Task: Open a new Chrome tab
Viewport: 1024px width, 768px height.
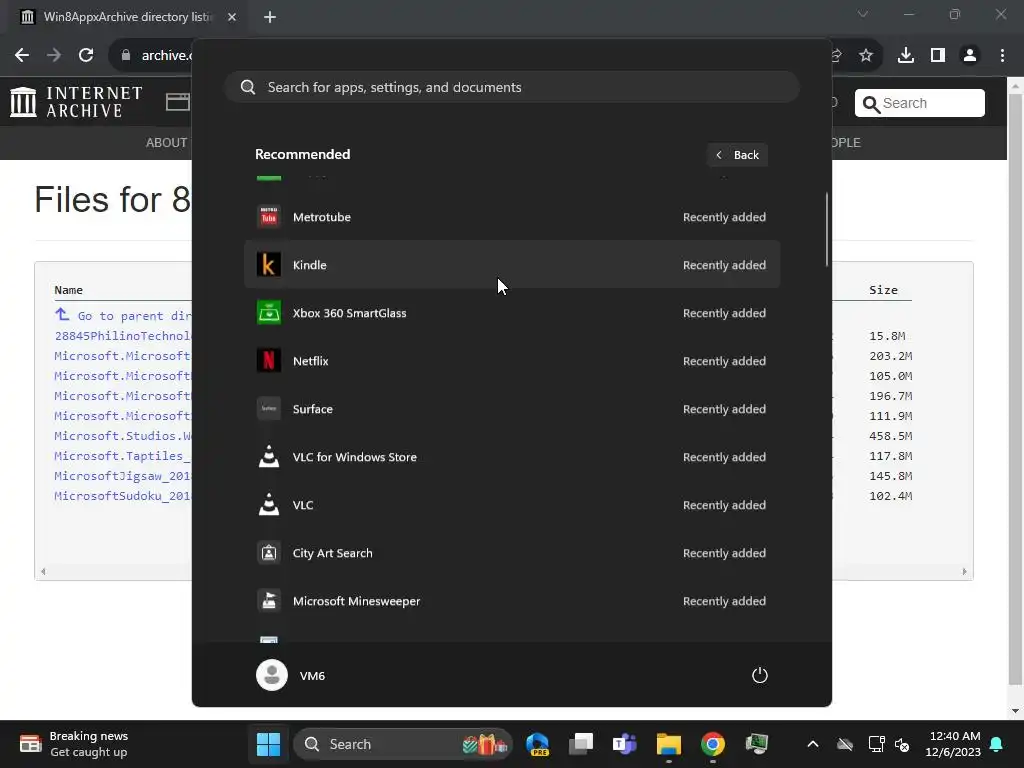Action: (x=270, y=17)
